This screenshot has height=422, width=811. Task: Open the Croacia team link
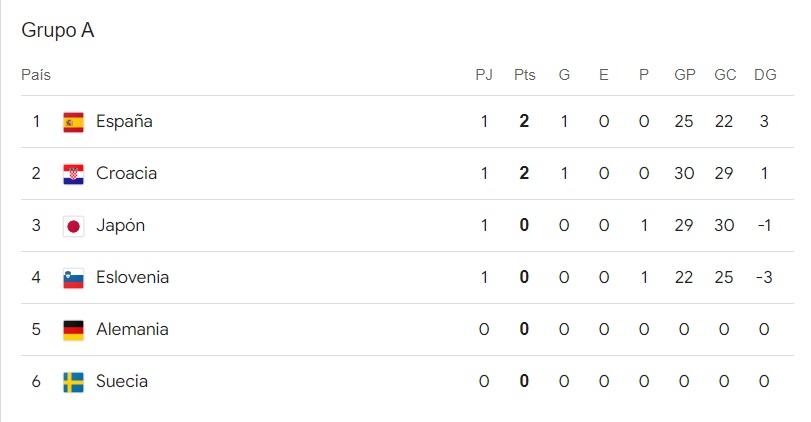coord(126,174)
